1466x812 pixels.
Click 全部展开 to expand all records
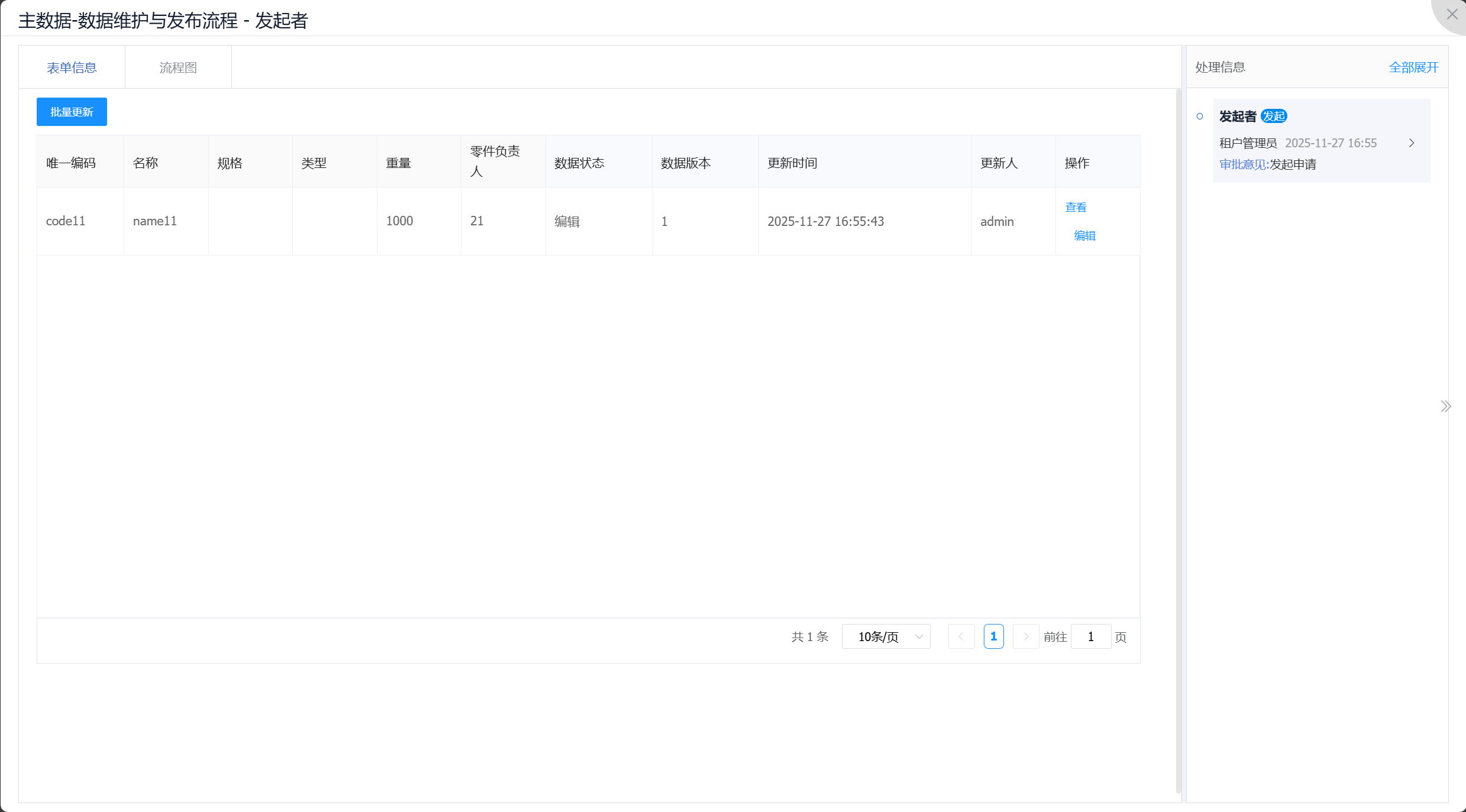point(1413,67)
